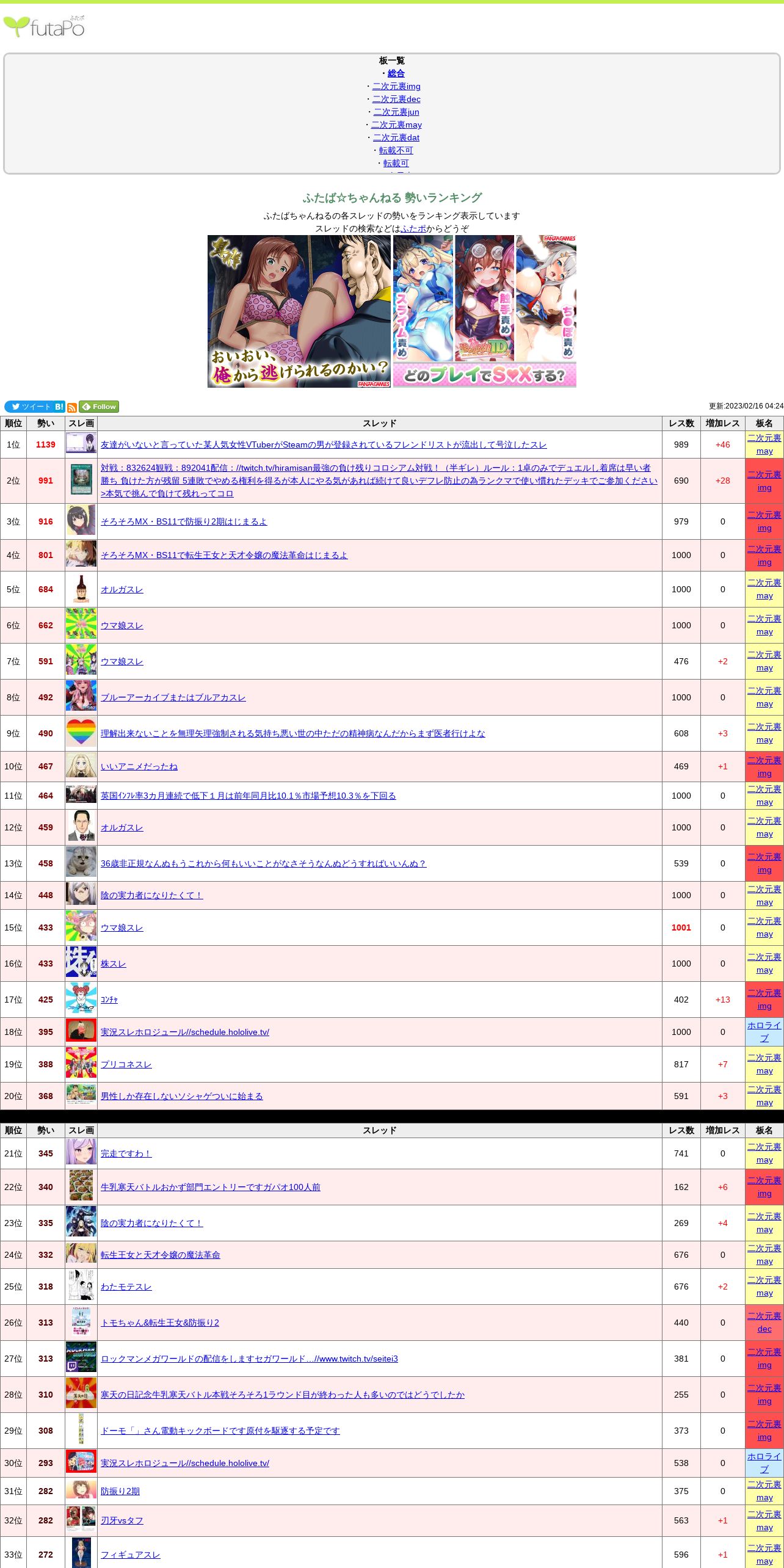Open the 英国インフレ率 thread at 11位
This screenshot has height=1568, width=784.
[249, 796]
